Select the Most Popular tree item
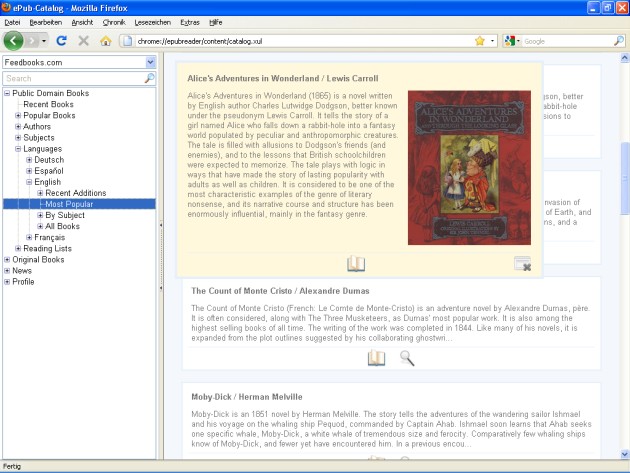Image resolution: width=630 pixels, height=473 pixels. (x=69, y=204)
